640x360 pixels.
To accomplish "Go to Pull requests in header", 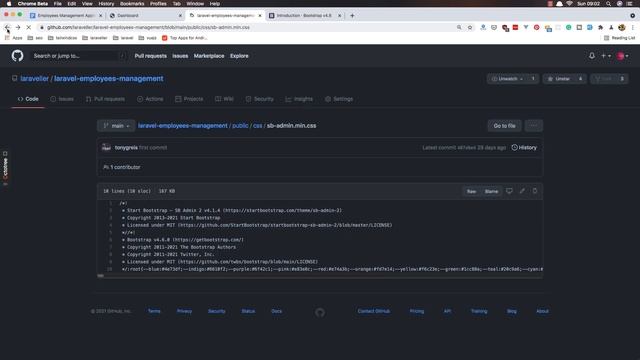I will coord(151,56).
